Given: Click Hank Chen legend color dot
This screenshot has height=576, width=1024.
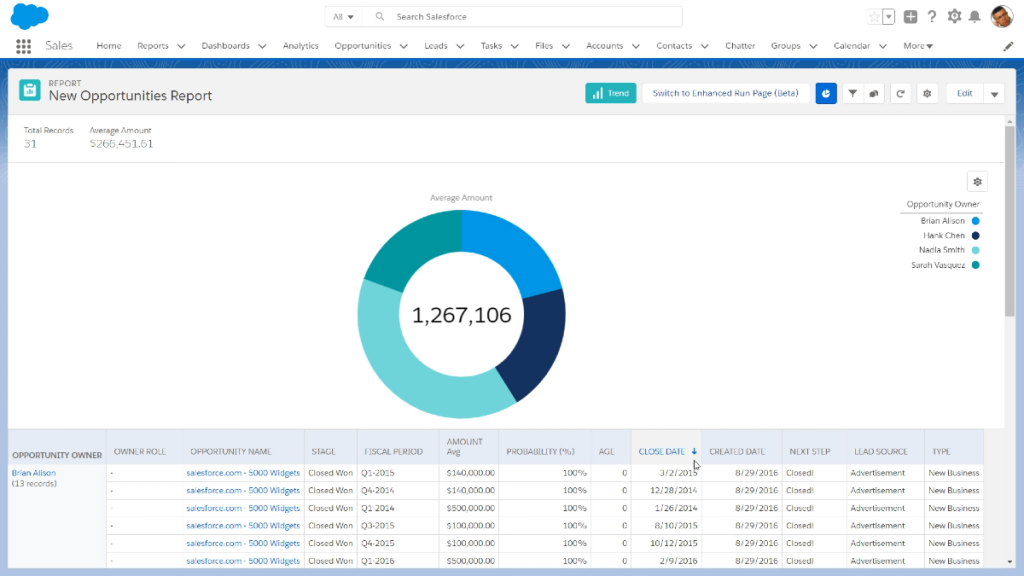Looking at the screenshot, I should point(976,236).
